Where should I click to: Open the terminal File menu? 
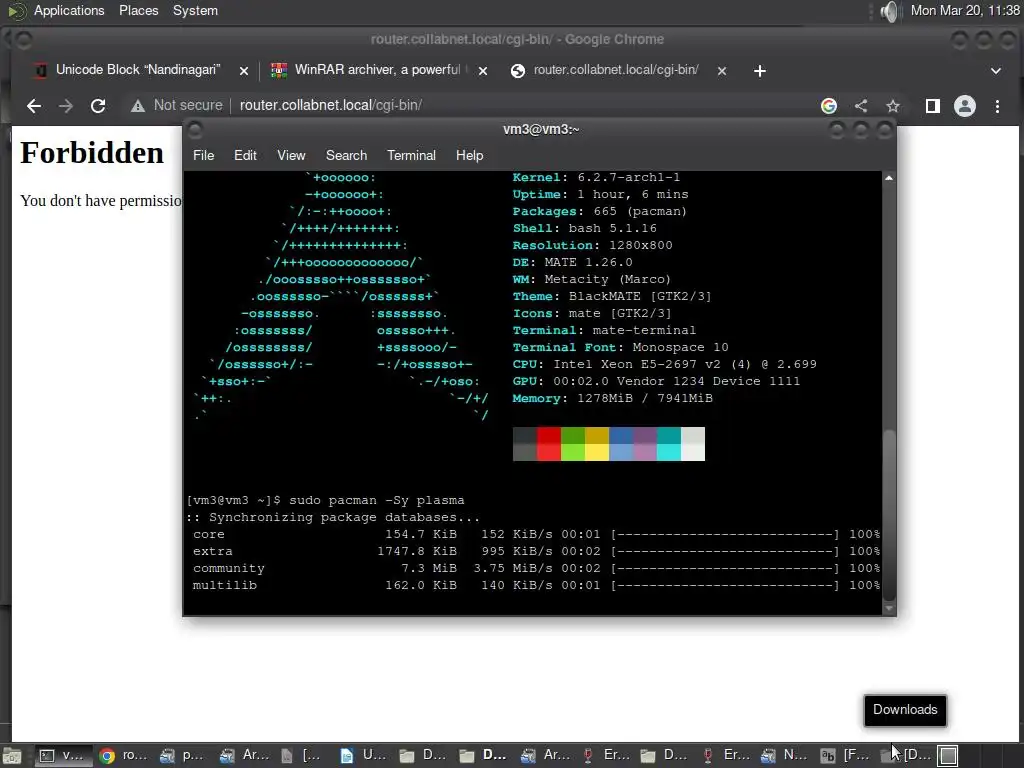coord(203,155)
